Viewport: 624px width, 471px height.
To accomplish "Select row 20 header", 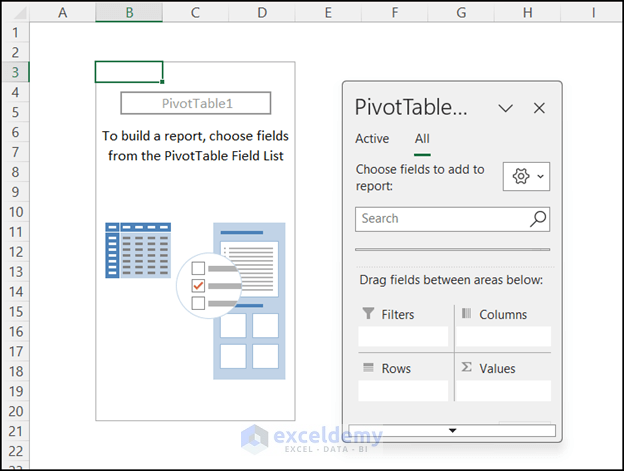I will [x=15, y=411].
